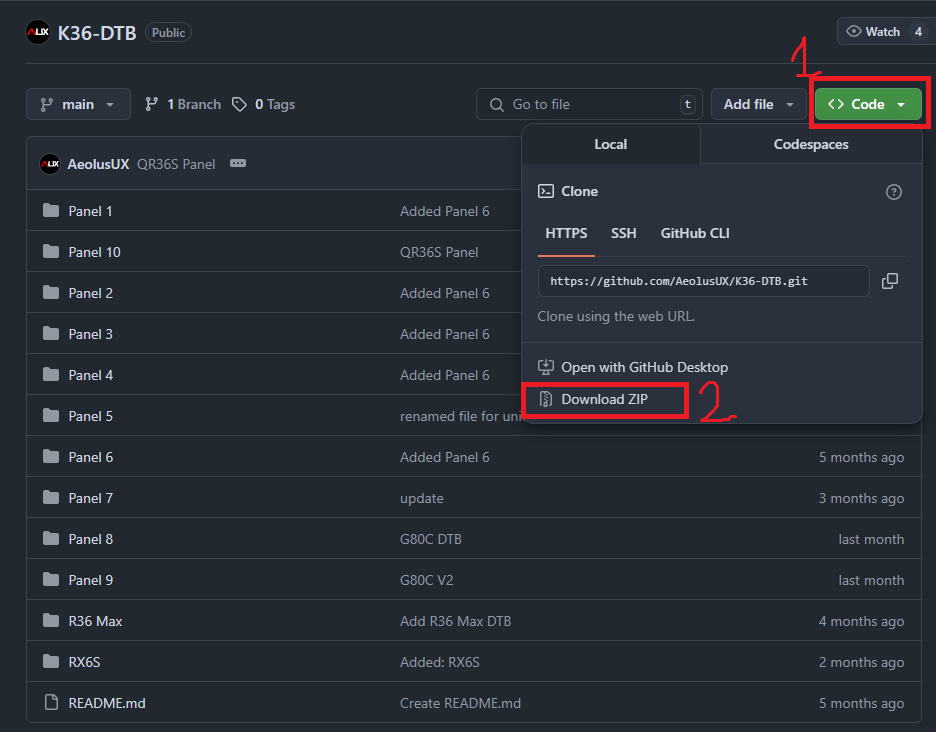The width and height of the screenshot is (936, 732).
Task: Switch to the Local tab
Action: tap(611, 144)
